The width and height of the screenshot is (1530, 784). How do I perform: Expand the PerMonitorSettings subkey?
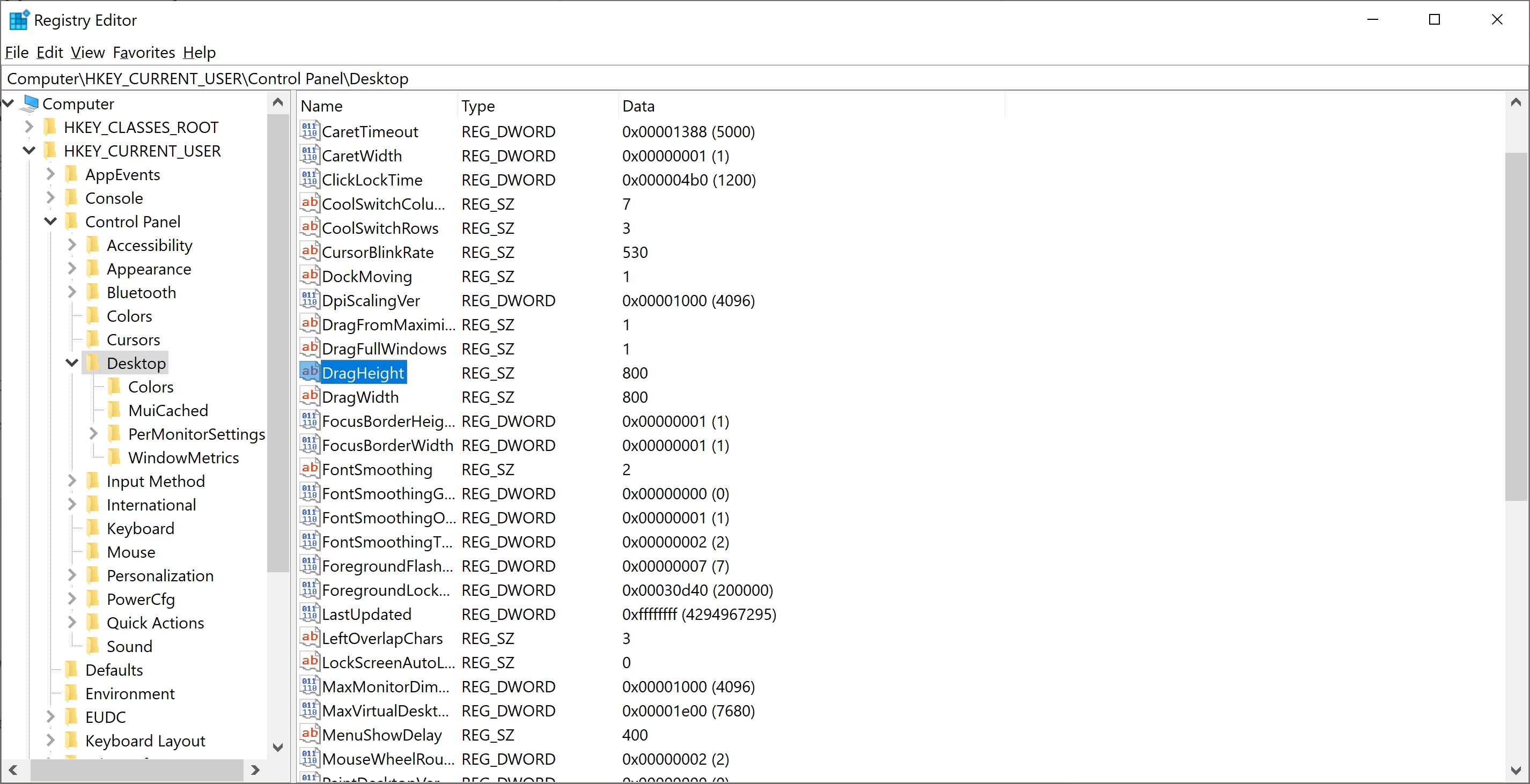click(x=93, y=434)
